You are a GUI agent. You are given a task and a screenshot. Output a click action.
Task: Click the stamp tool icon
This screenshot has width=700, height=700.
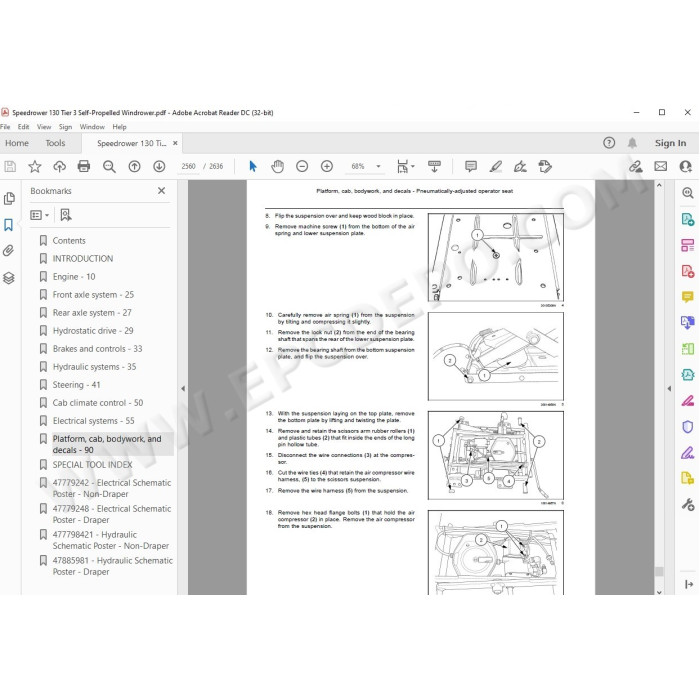tap(545, 167)
